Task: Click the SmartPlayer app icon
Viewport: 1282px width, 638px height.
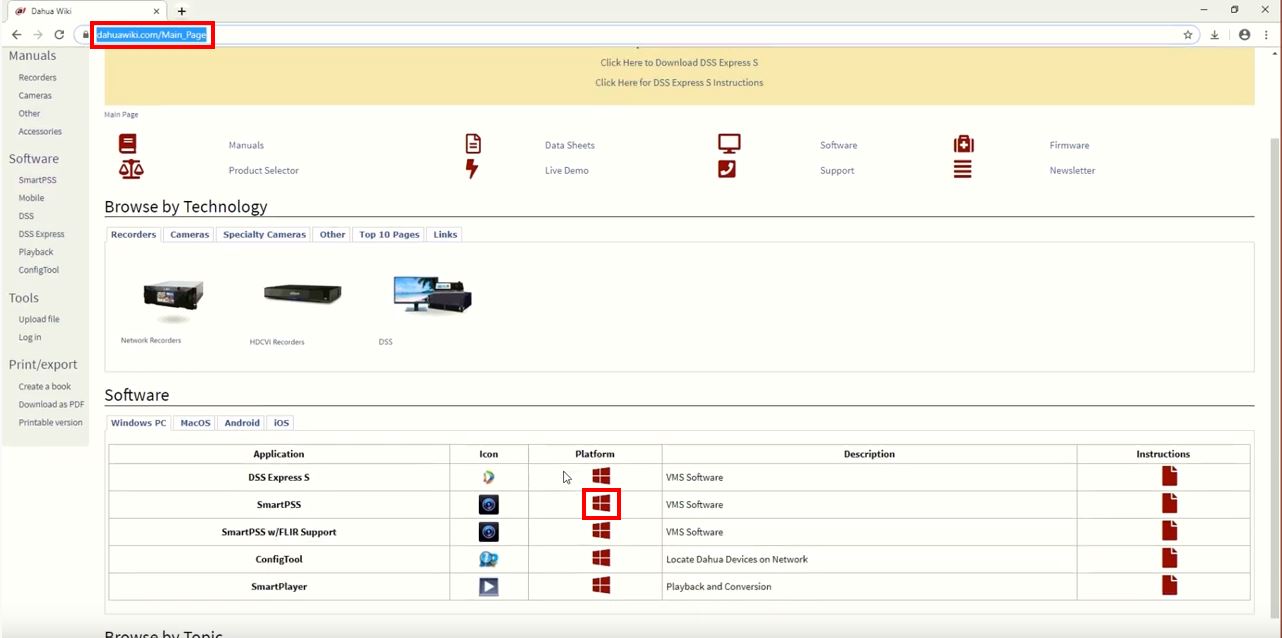Action: pyautogui.click(x=488, y=587)
